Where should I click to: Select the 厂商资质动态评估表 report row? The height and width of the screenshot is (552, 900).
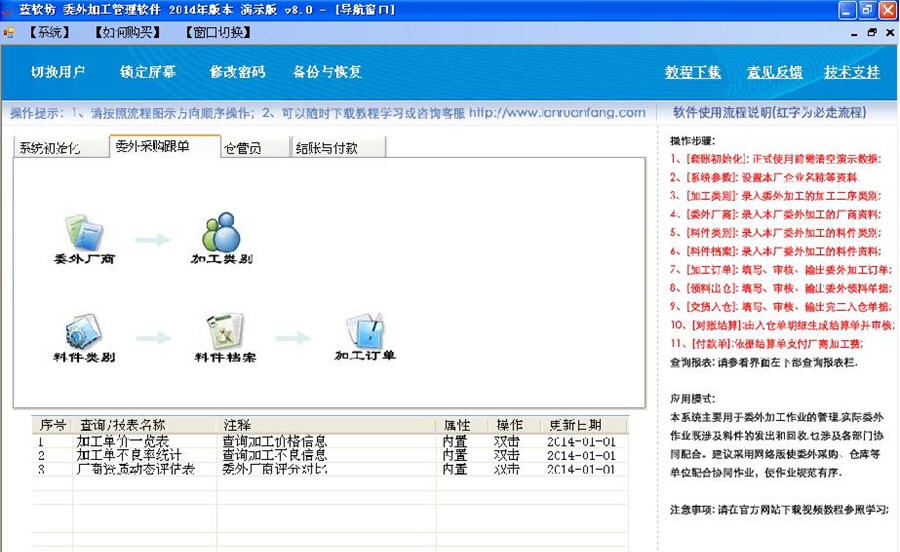(330, 469)
